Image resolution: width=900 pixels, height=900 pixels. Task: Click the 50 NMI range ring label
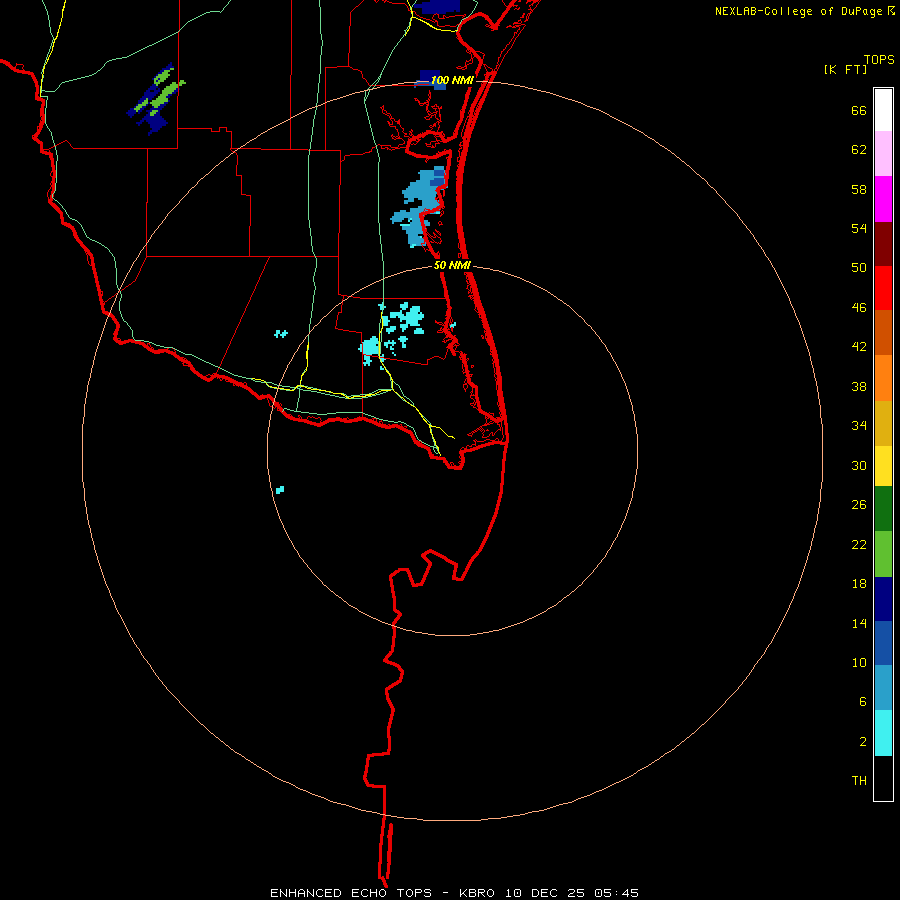tap(452, 265)
